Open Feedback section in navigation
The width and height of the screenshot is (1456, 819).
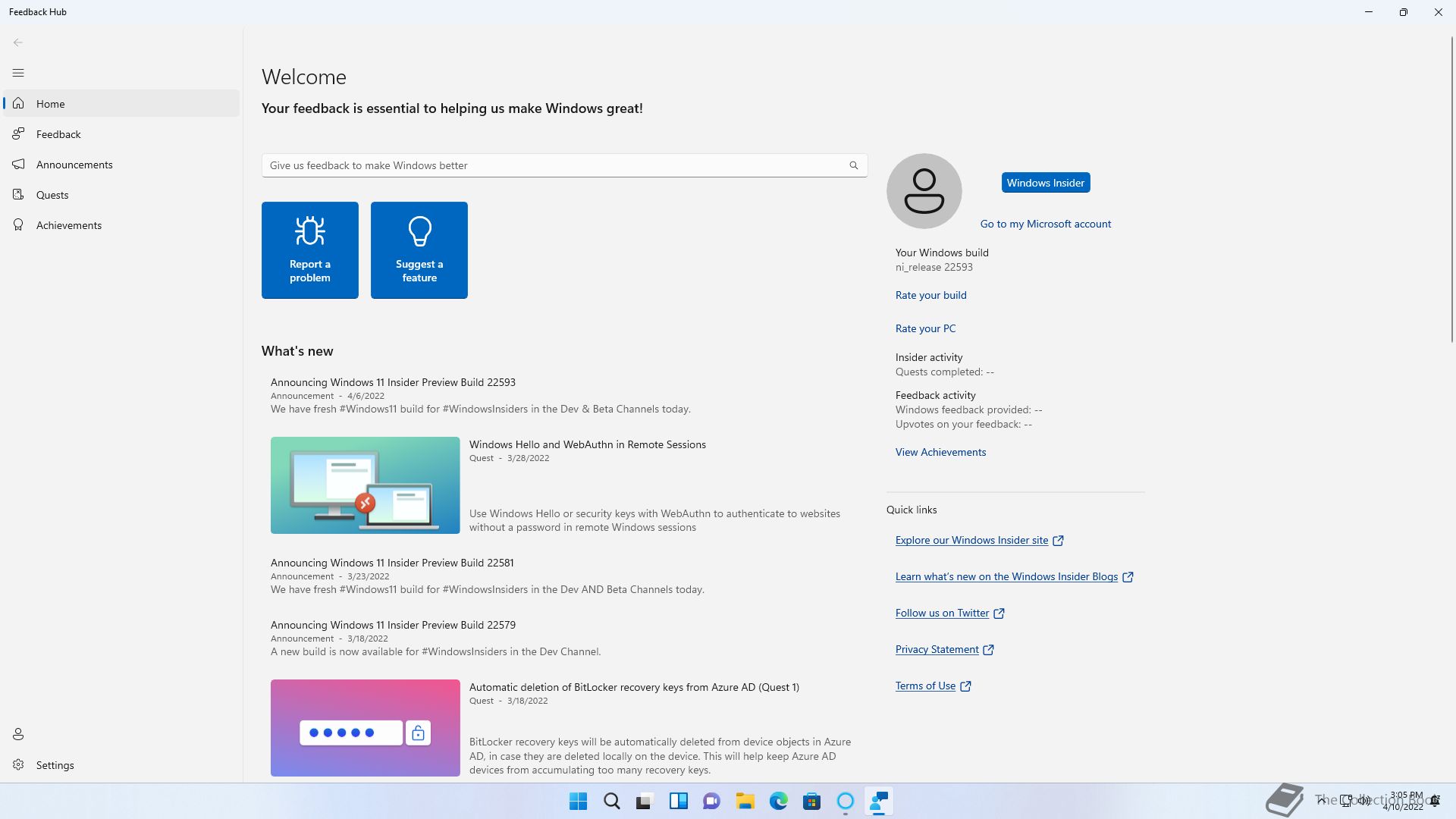pyautogui.click(x=121, y=133)
